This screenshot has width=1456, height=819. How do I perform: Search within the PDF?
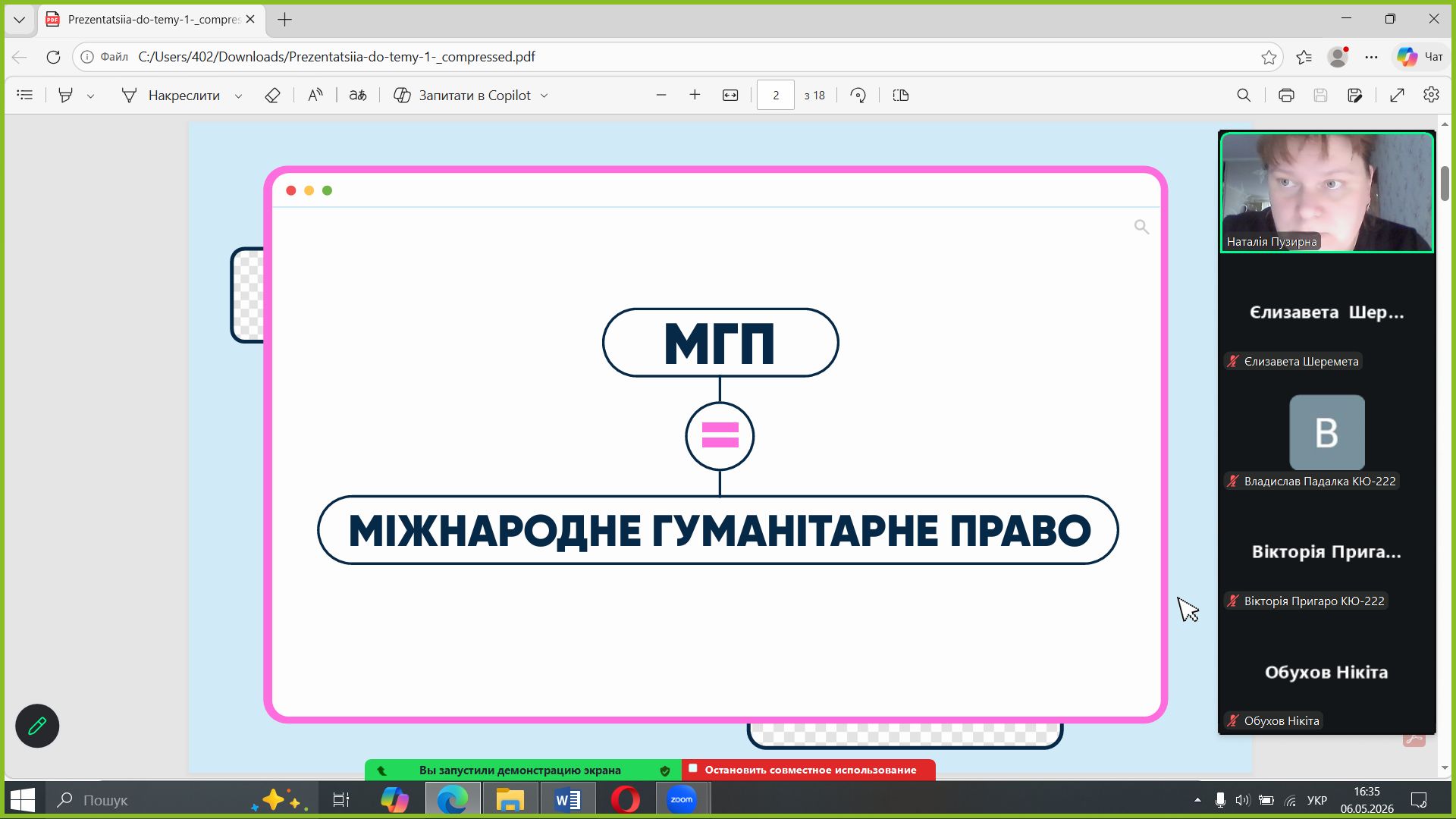tap(1244, 96)
